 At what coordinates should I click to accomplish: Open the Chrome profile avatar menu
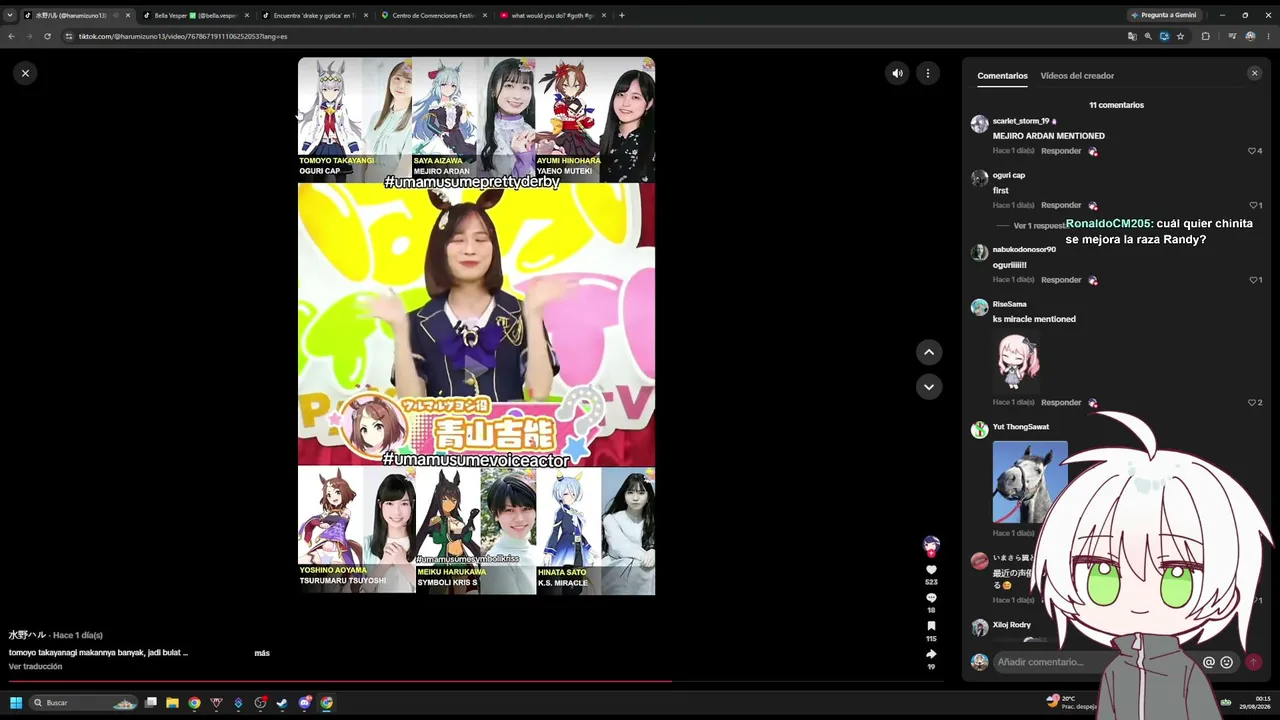(1250, 36)
